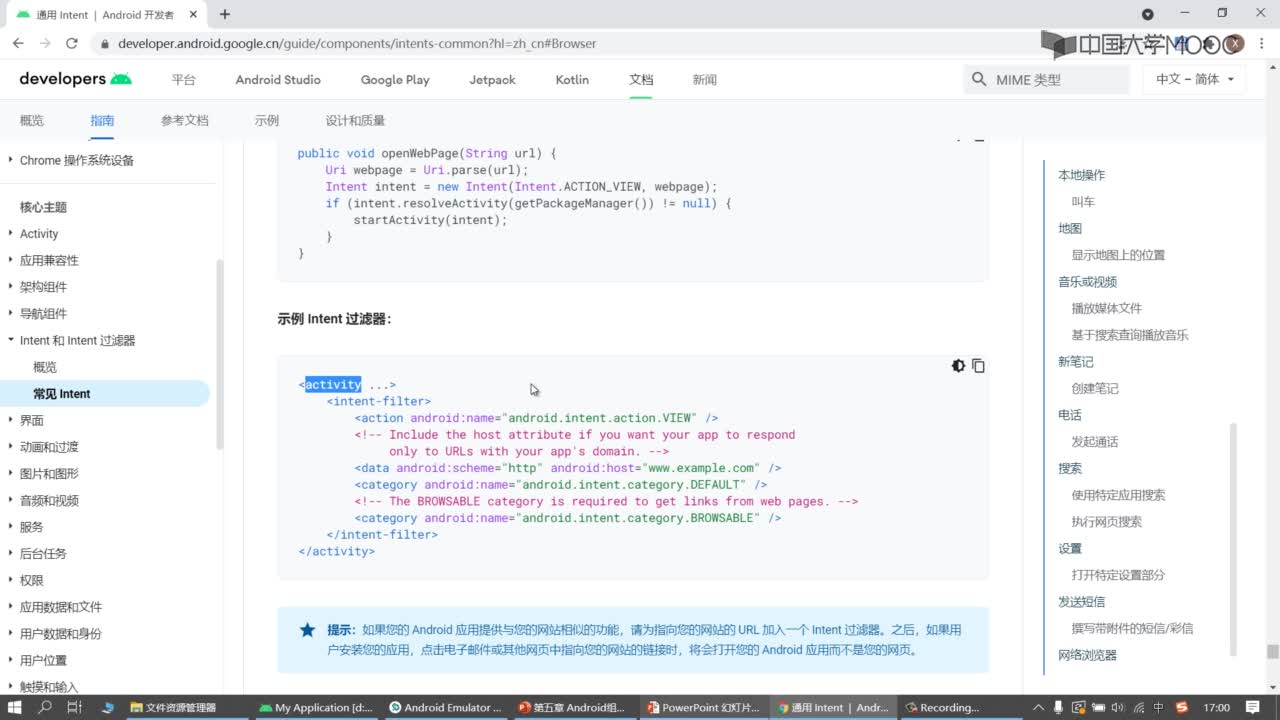The width and height of the screenshot is (1280, 720).
Task: Click the Sogou input method tray icon
Action: point(1181,707)
